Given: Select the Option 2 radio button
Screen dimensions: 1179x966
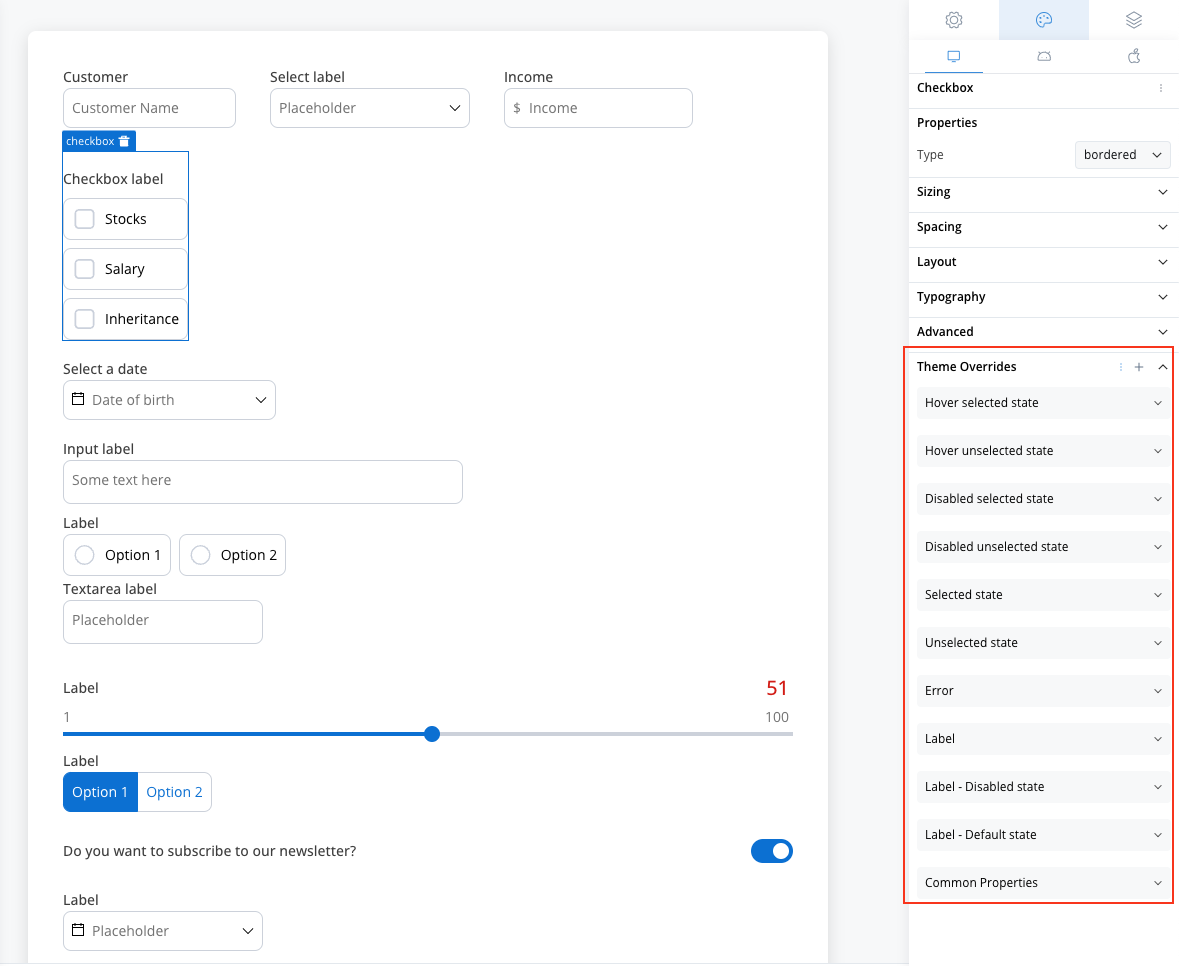Looking at the screenshot, I should tap(201, 555).
